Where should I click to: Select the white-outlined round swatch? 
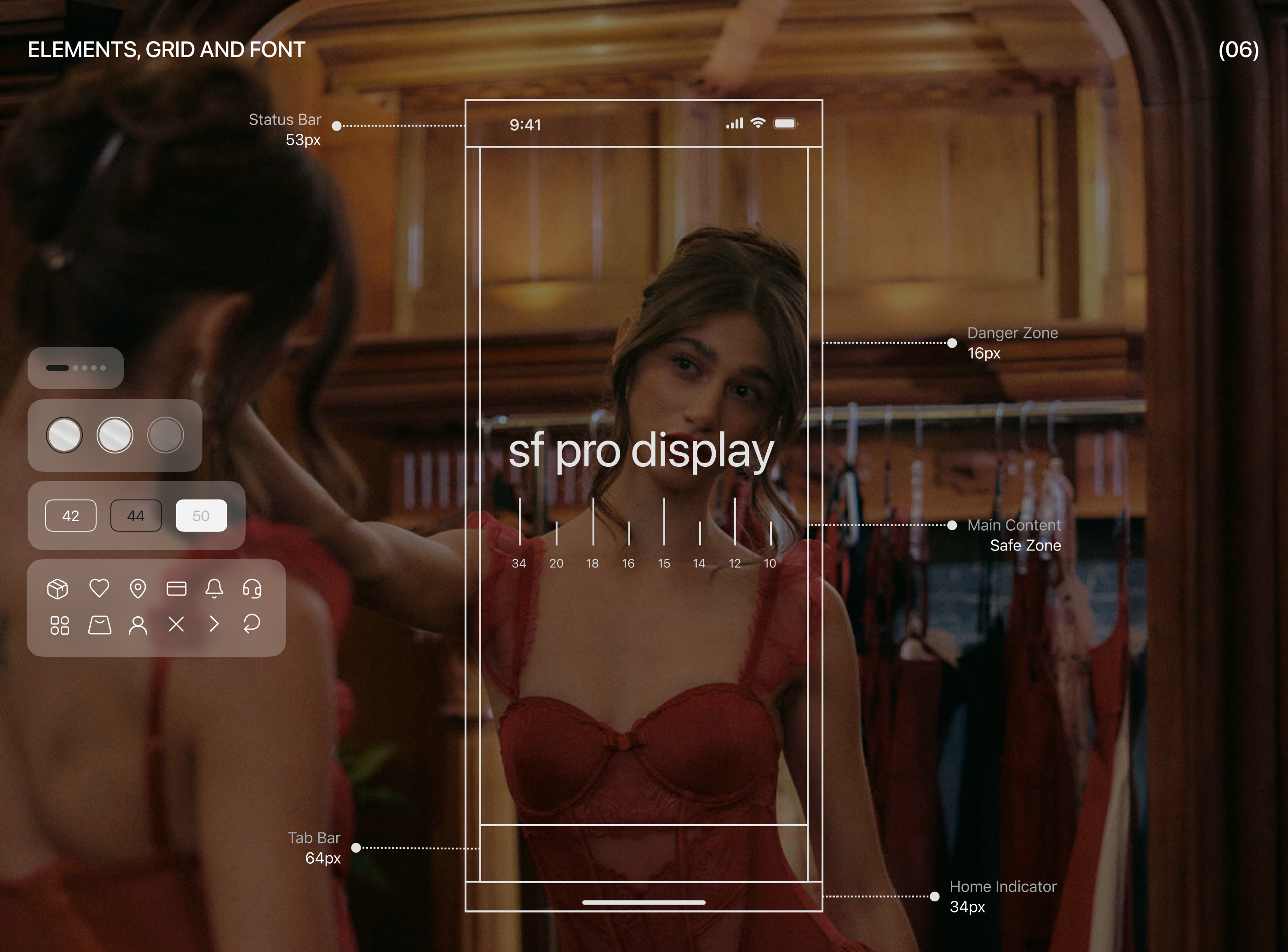click(115, 435)
